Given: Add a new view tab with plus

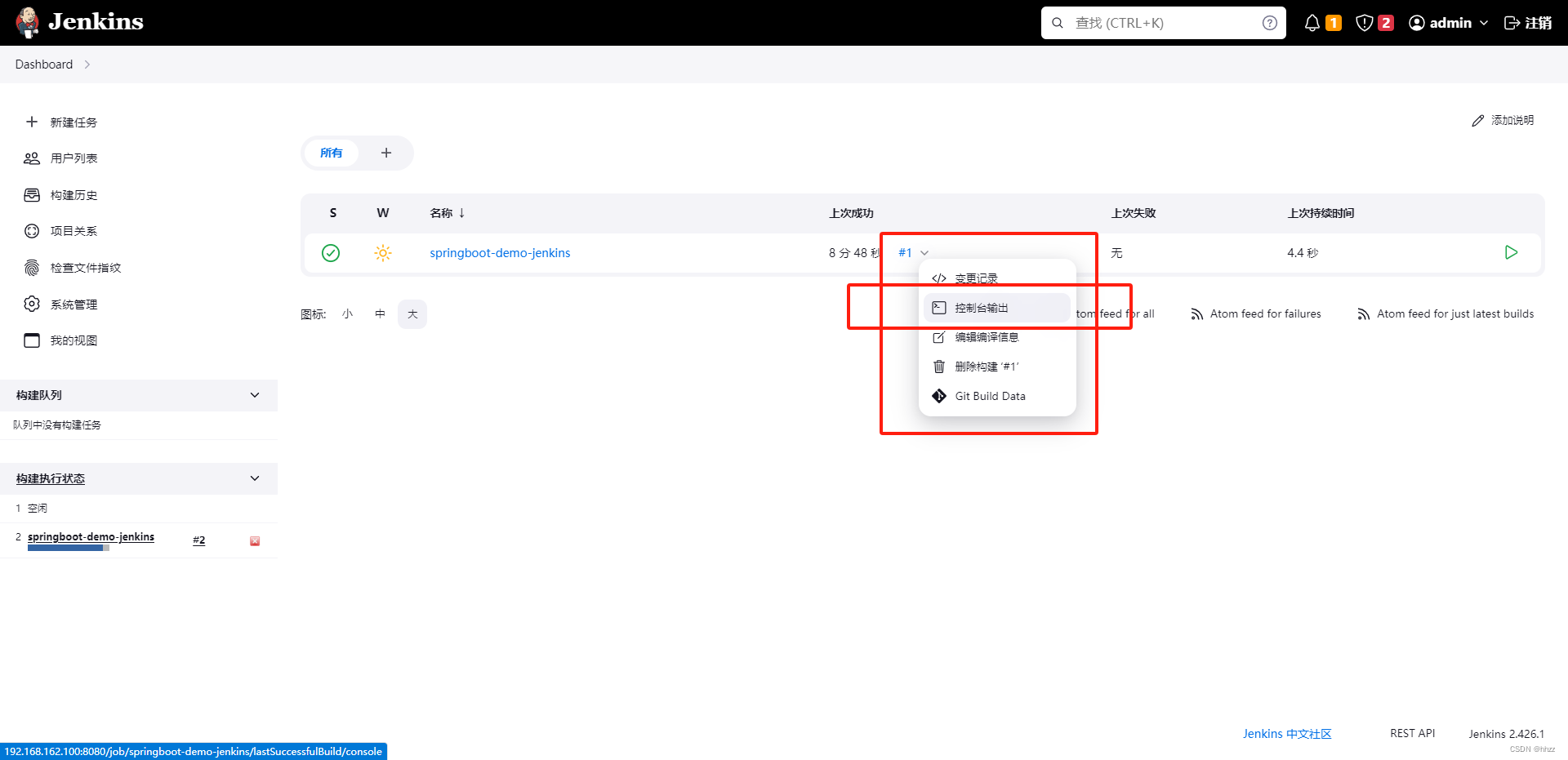Looking at the screenshot, I should point(386,153).
